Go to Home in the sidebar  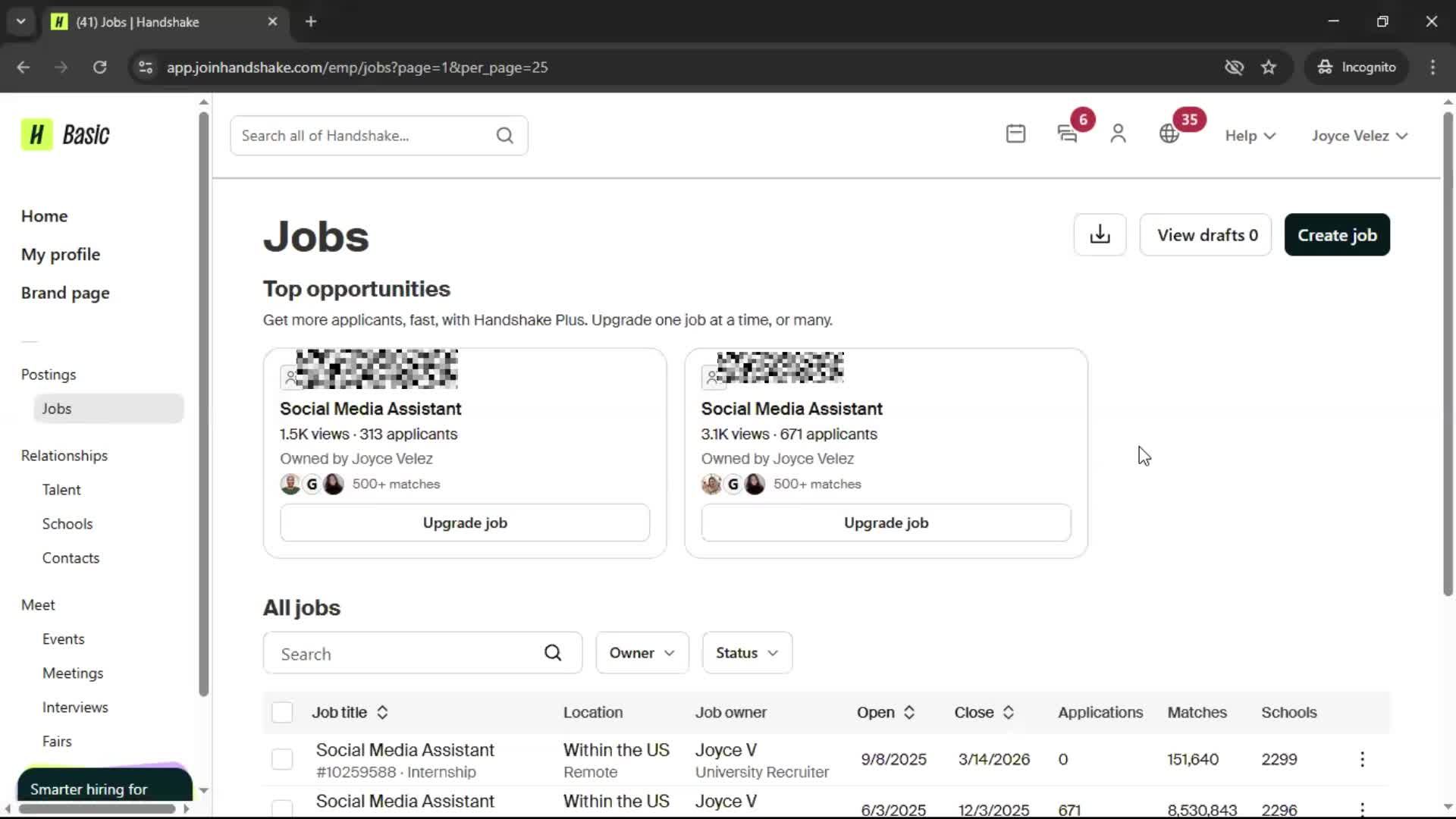44,216
